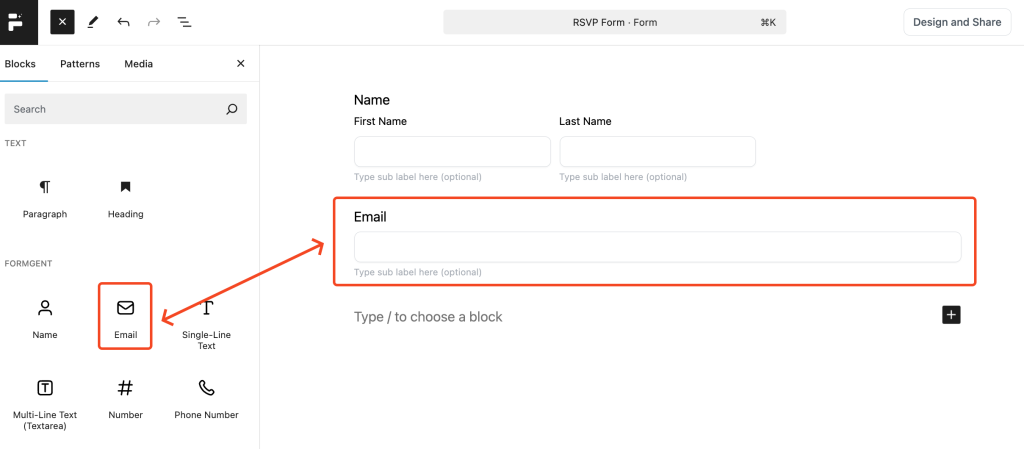Open the document overview list
This screenshot has height=449, width=1024.
click(x=185, y=22)
